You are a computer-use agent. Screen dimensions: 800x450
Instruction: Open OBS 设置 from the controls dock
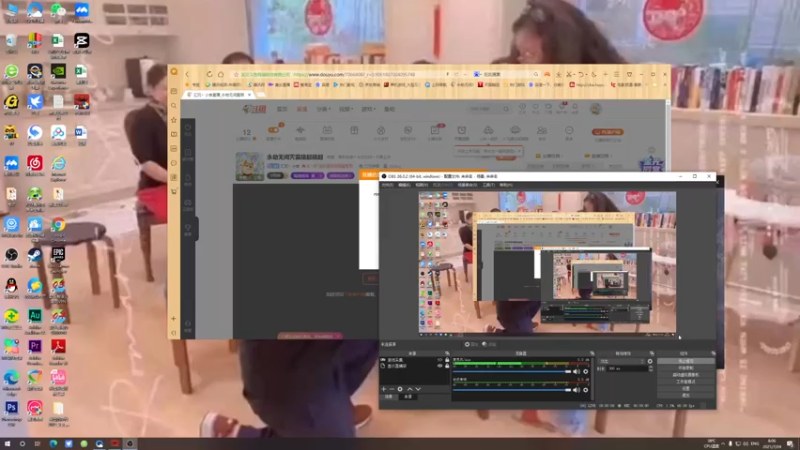coord(686,388)
